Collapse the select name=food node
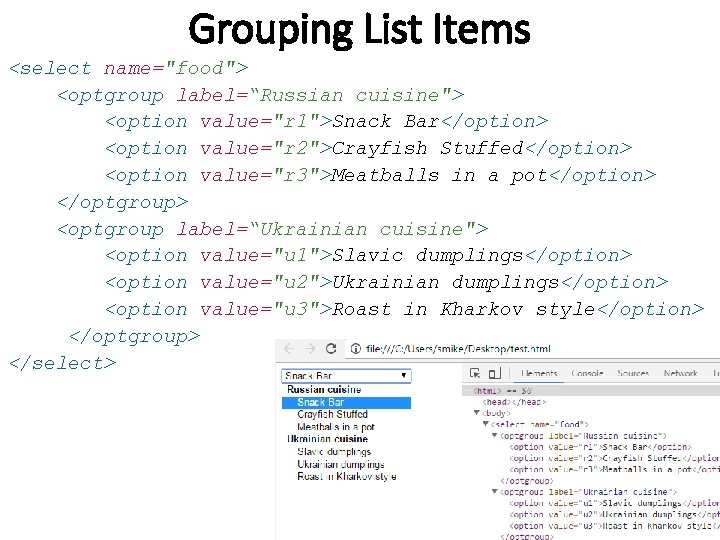The image size is (720, 540). [486, 424]
